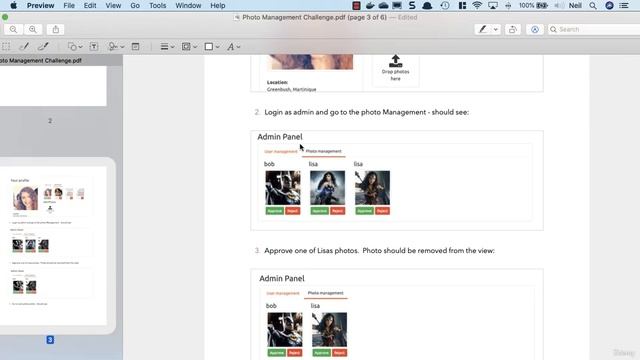Open the highlight color dropdown arrow
640x360 pixels.
tap(496, 29)
